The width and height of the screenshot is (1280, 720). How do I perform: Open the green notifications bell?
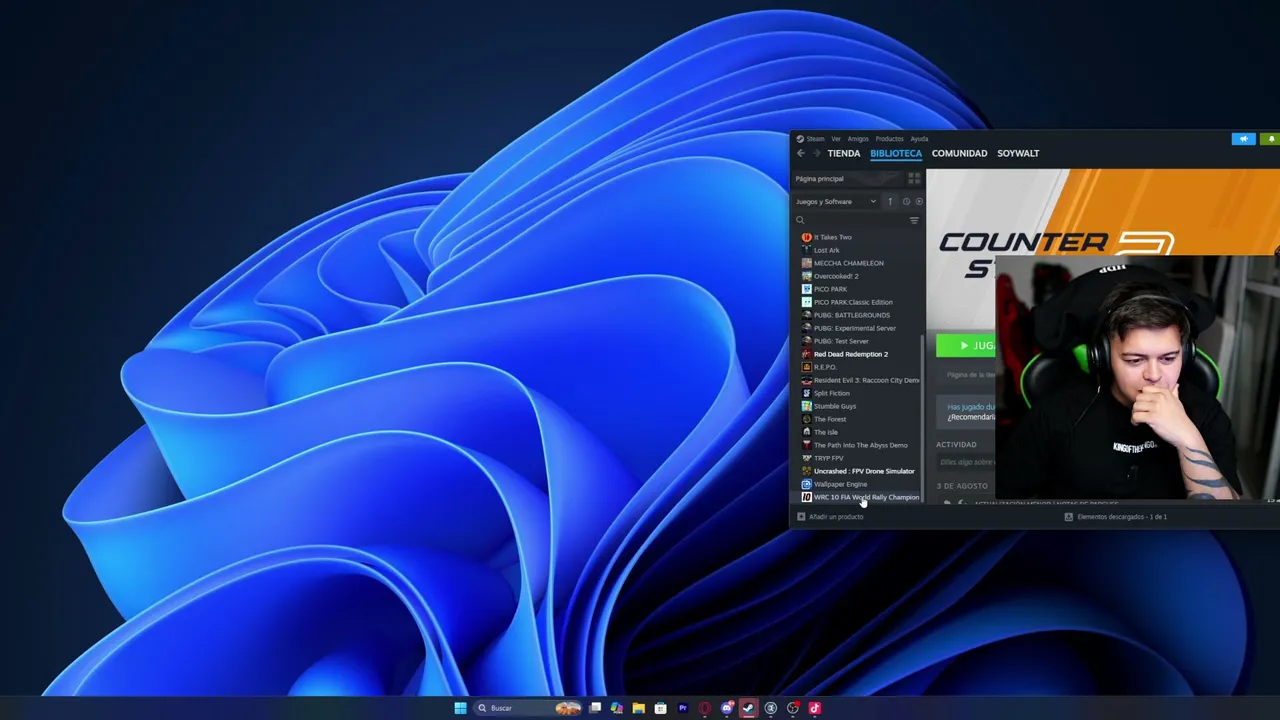[1270, 139]
